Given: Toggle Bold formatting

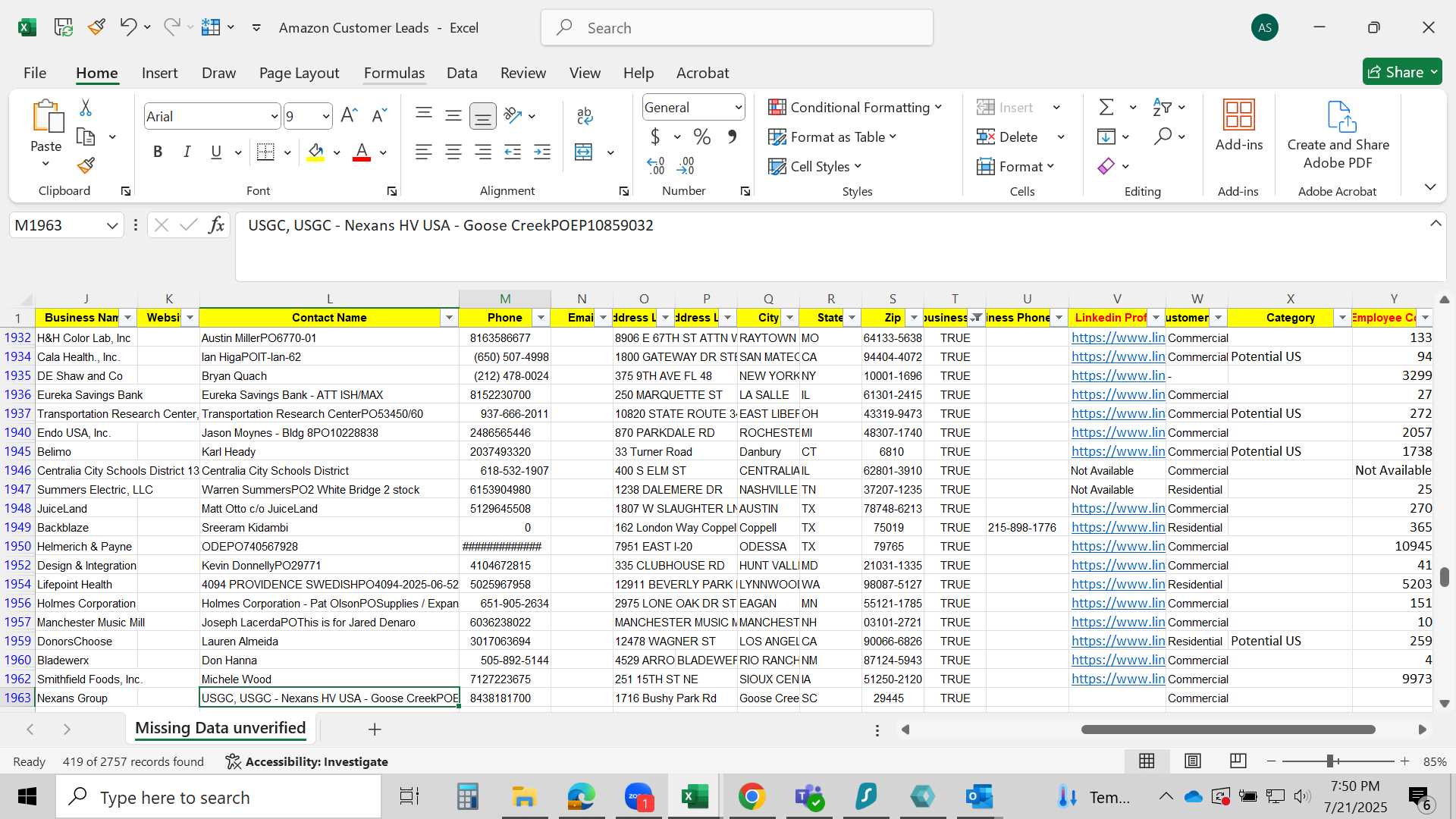Looking at the screenshot, I should 158,152.
